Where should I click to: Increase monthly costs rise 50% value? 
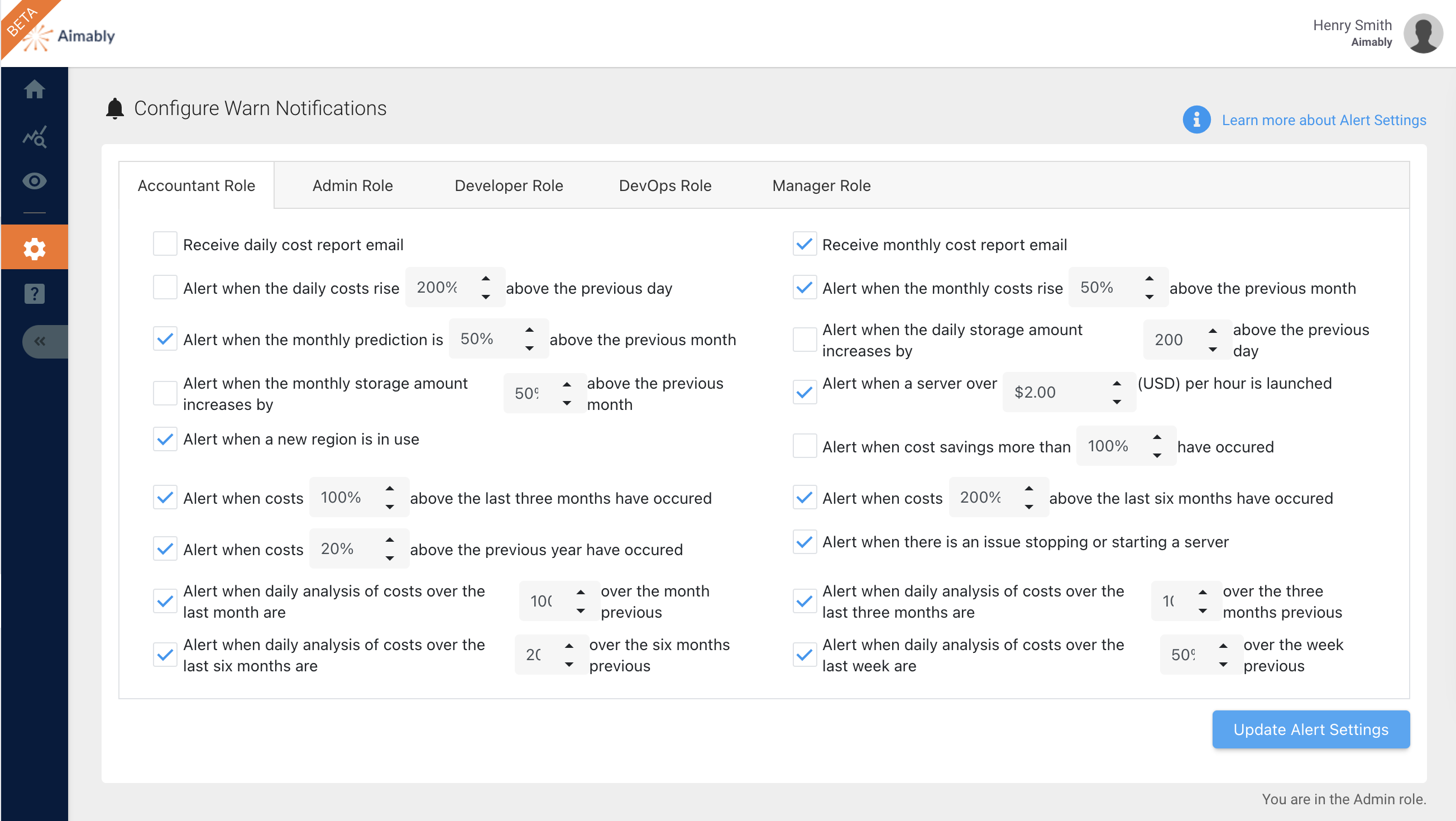1149,279
